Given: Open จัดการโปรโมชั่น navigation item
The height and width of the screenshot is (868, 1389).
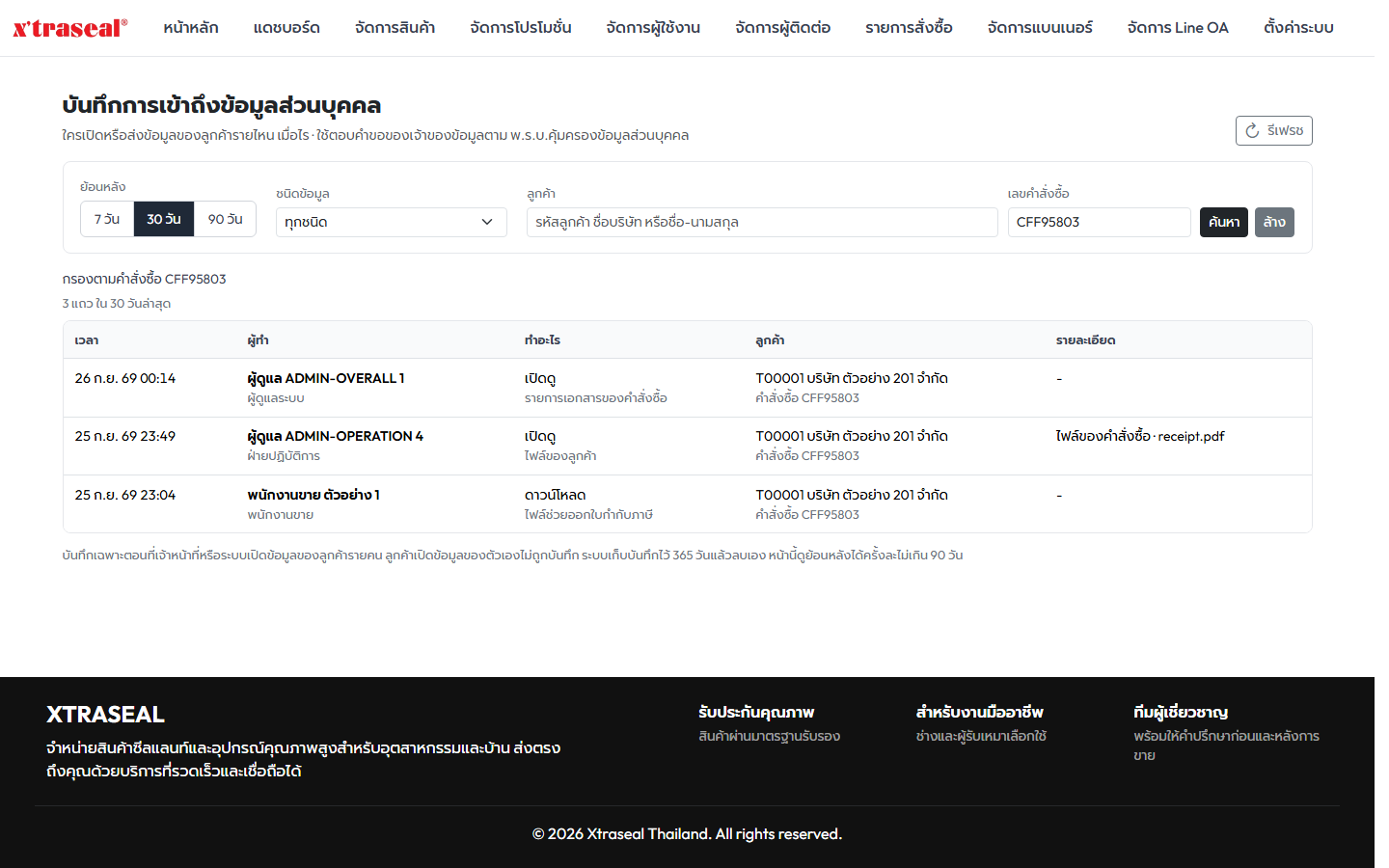Looking at the screenshot, I should pyautogui.click(x=521, y=28).
